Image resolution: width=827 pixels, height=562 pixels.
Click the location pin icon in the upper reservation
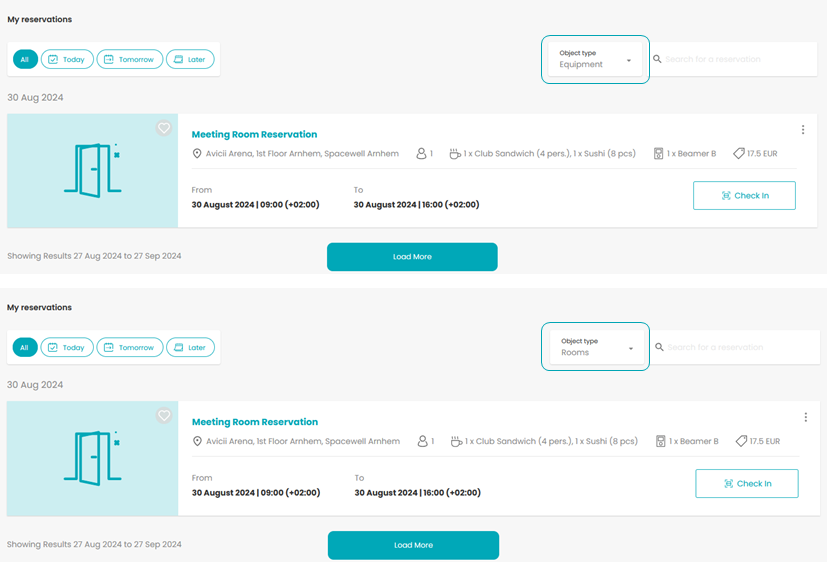coord(197,153)
